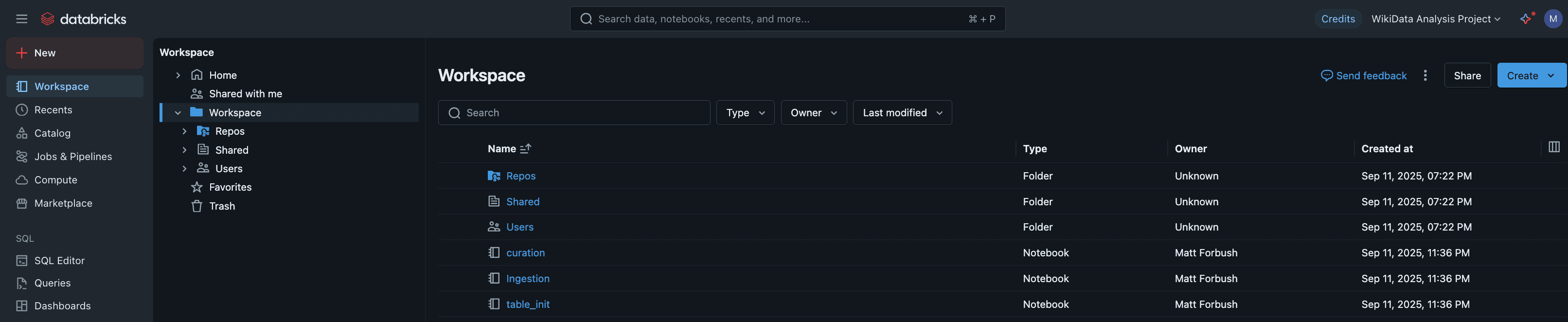Open SQL Editor in the sidebar
This screenshot has width=1568, height=322.
pyautogui.click(x=75, y=261)
